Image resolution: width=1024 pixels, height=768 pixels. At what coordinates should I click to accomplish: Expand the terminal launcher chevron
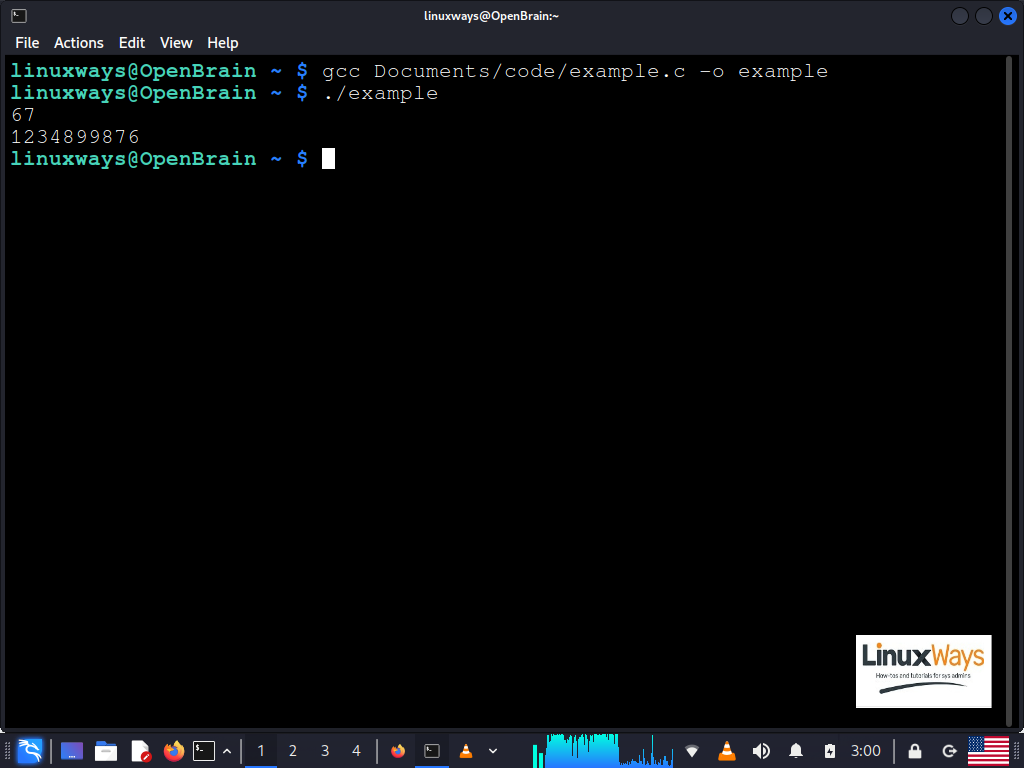pos(227,750)
